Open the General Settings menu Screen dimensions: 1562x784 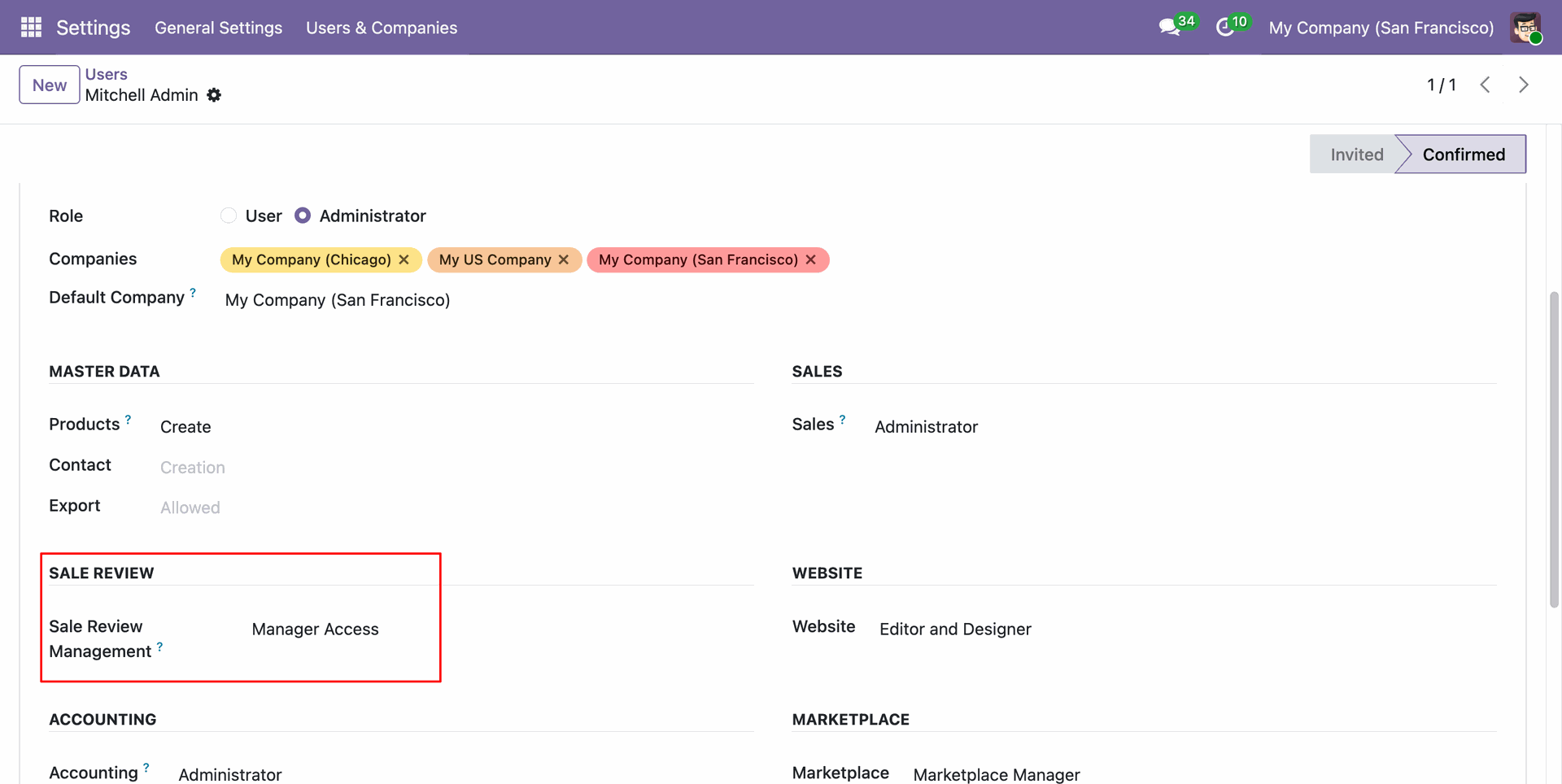coord(218,28)
